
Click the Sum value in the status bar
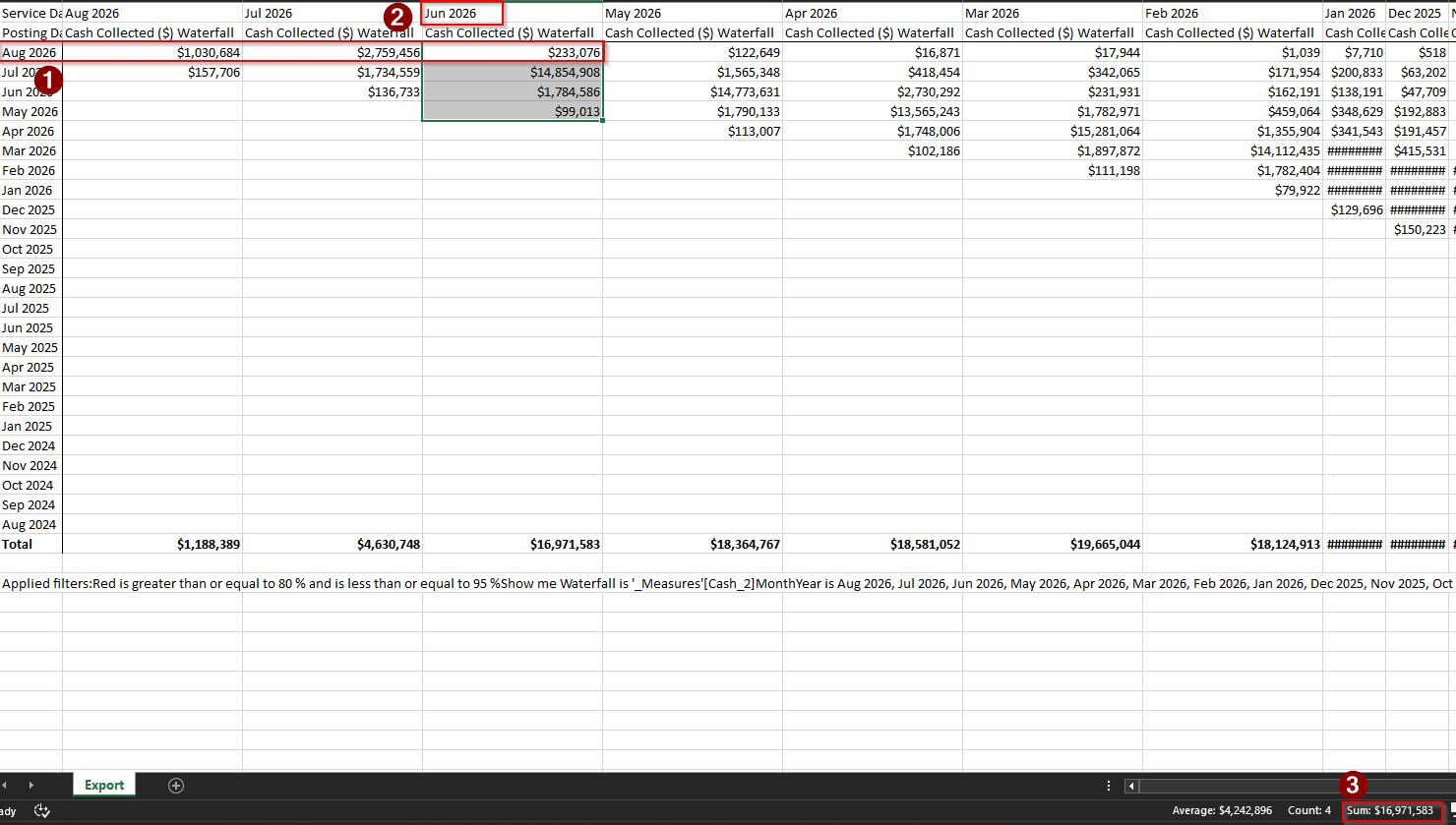coord(1390,810)
